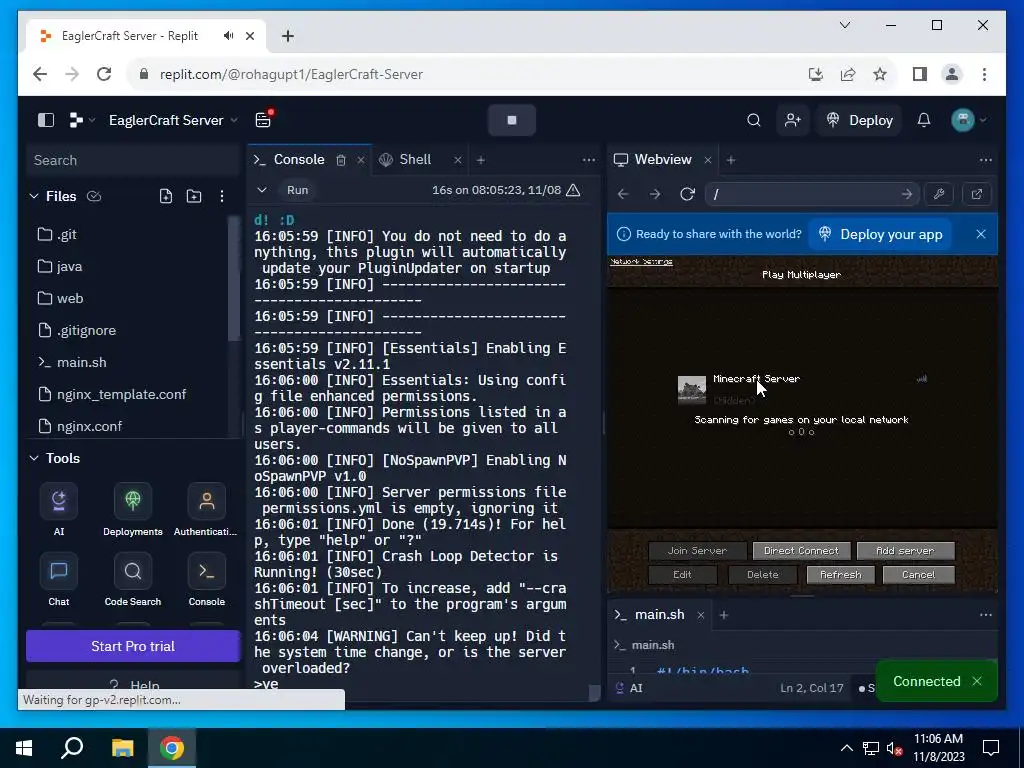Open the Replit logo home menu
This screenshot has height=768, width=1024.
coord(81,120)
